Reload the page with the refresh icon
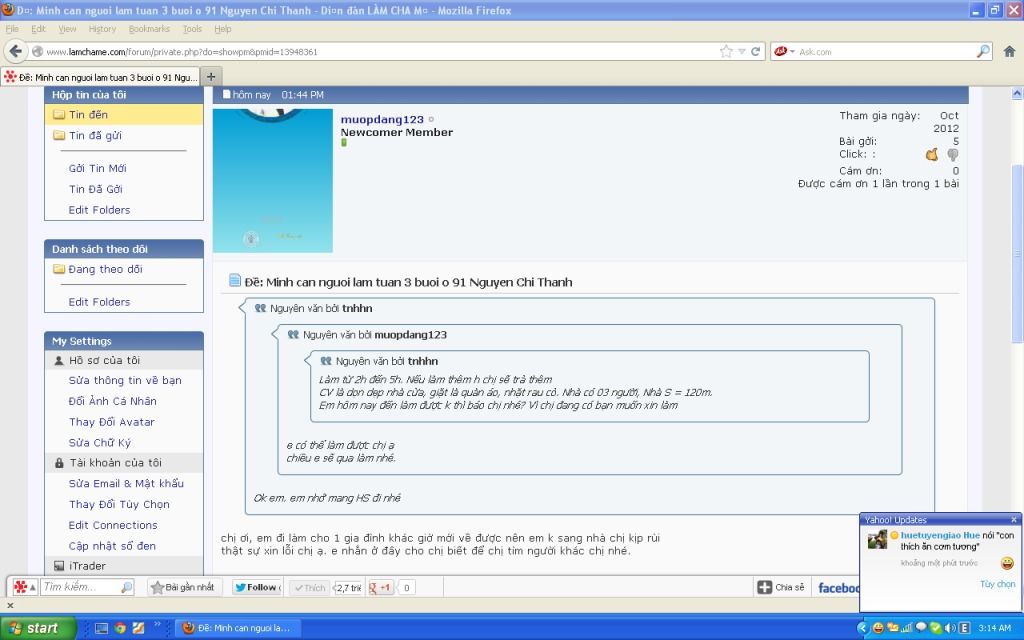 click(x=756, y=51)
